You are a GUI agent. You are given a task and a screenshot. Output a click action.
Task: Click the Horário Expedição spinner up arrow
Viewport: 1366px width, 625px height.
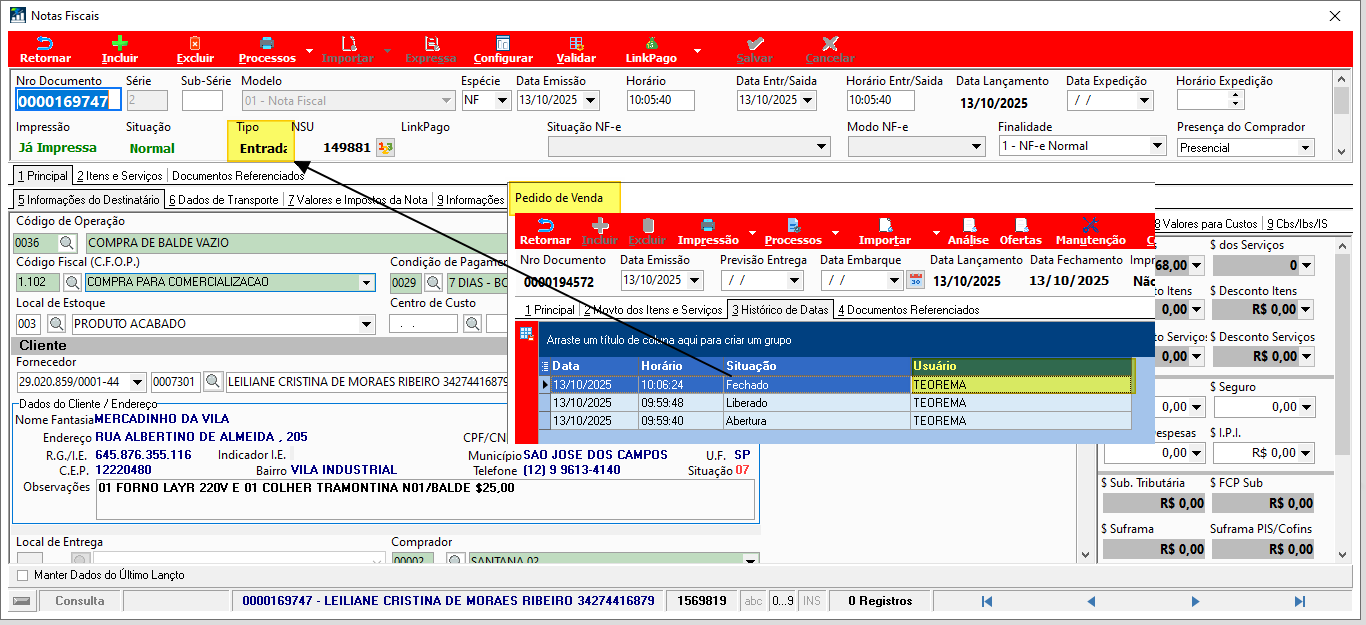[x=1234, y=95]
